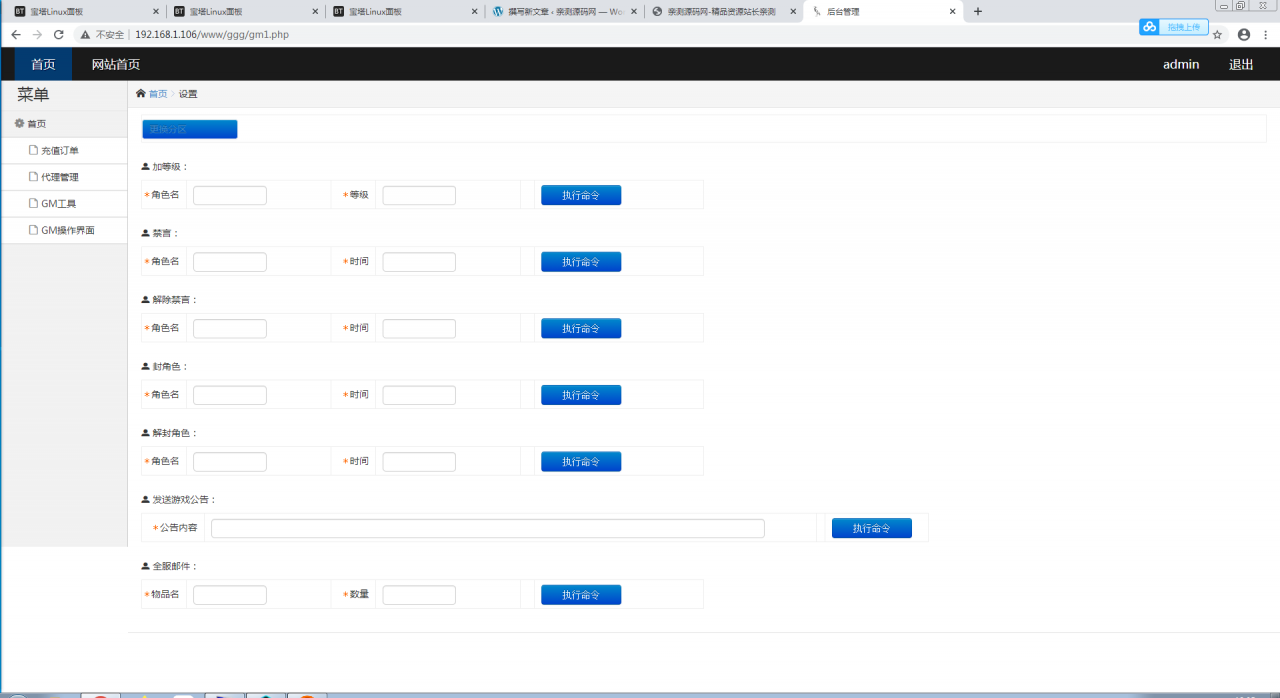
Task: Open new browser tab with plus icon
Action: point(978,11)
